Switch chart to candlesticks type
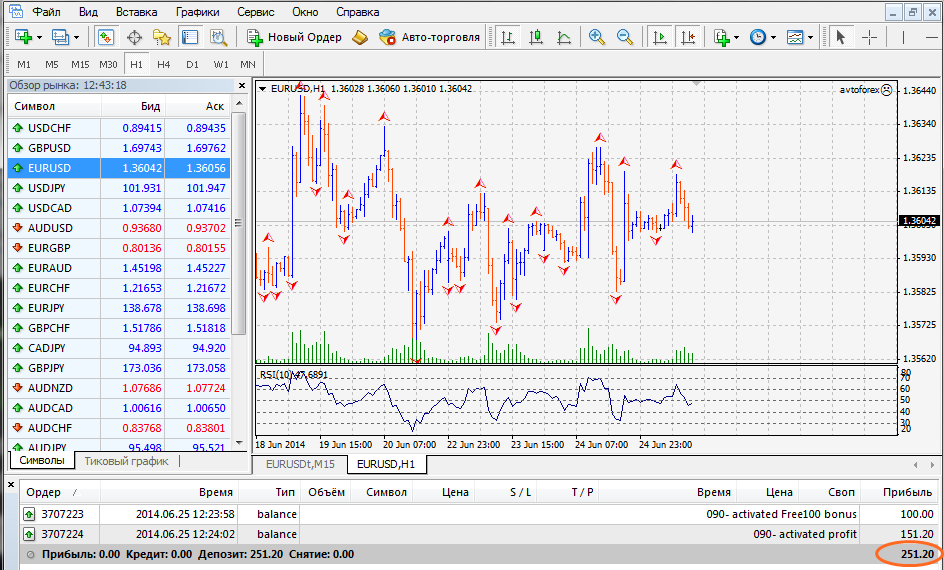Screen dimensions: 944x570 [x=536, y=37]
